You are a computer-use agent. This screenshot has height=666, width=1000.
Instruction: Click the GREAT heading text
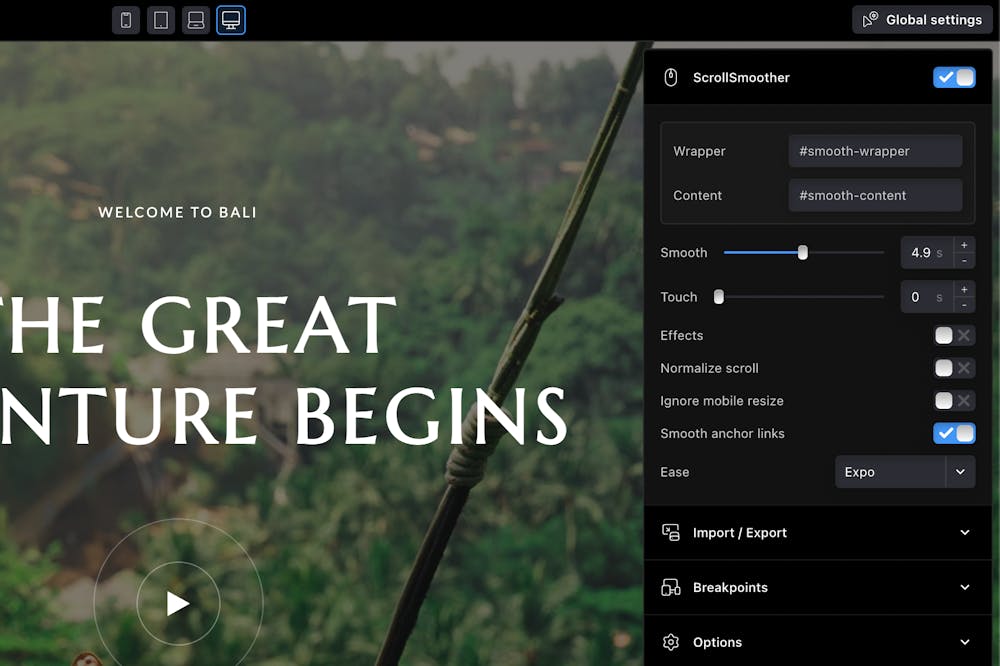[268, 325]
